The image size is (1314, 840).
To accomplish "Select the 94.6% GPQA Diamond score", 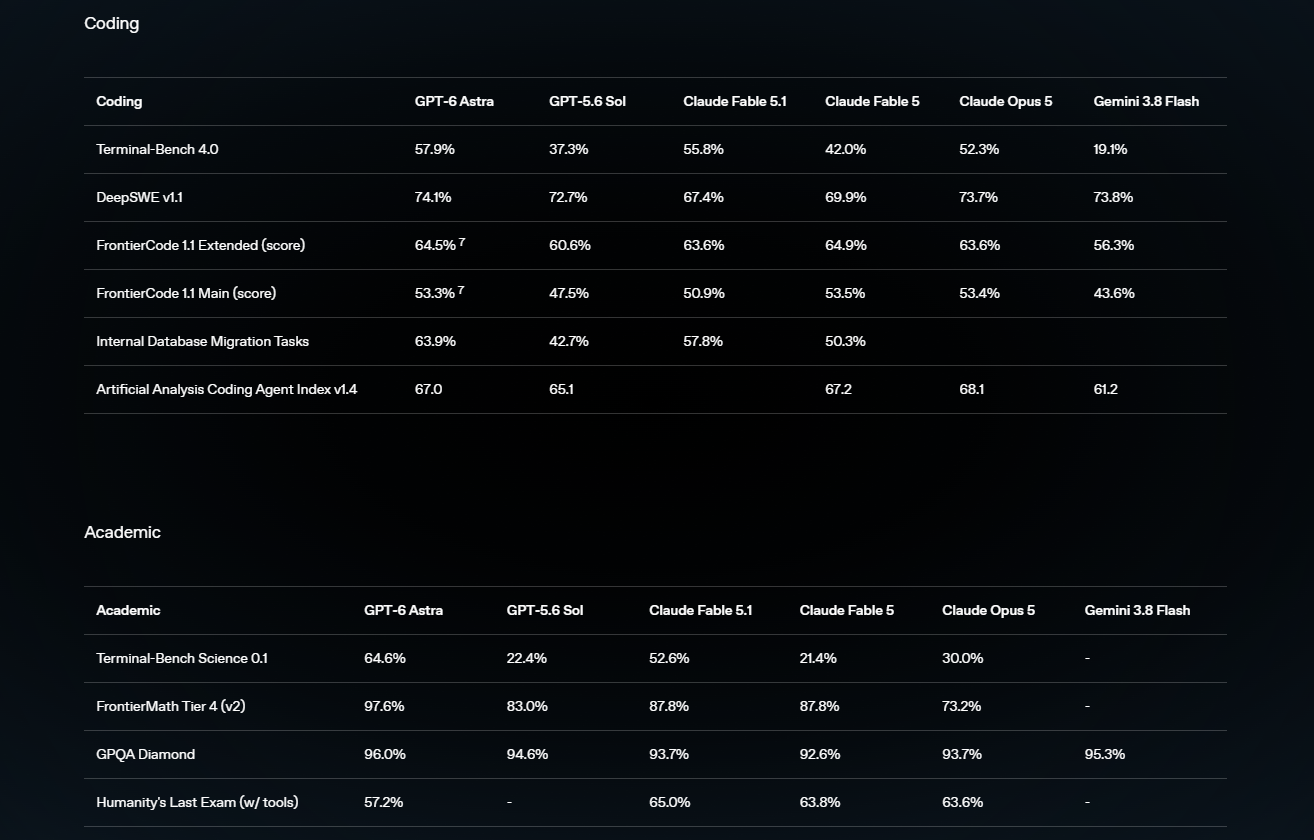I will pyautogui.click(x=527, y=754).
